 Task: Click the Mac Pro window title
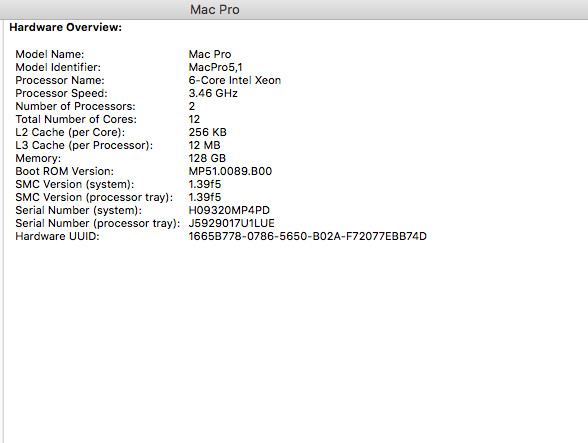tap(214, 9)
